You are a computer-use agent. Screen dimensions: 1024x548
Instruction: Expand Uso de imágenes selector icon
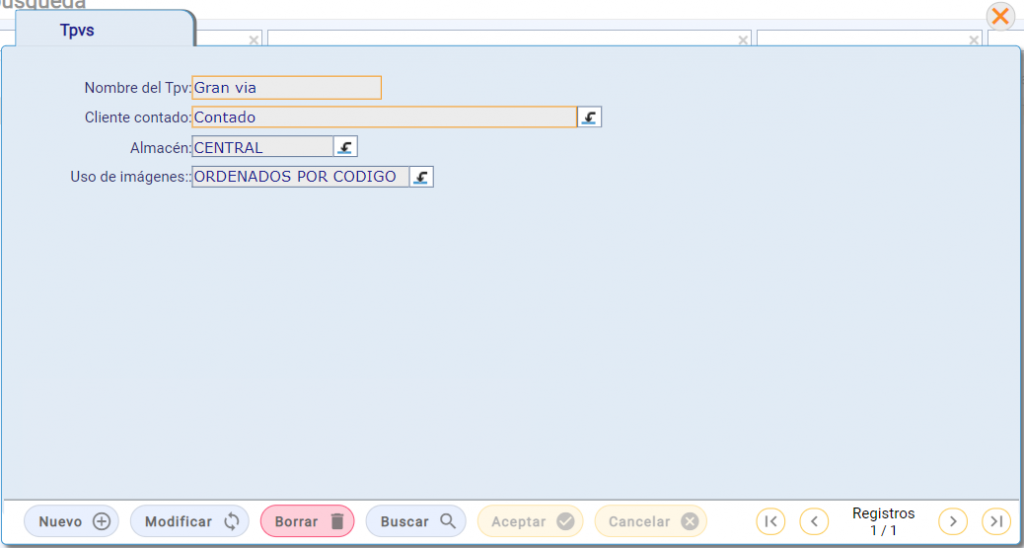pos(422,176)
